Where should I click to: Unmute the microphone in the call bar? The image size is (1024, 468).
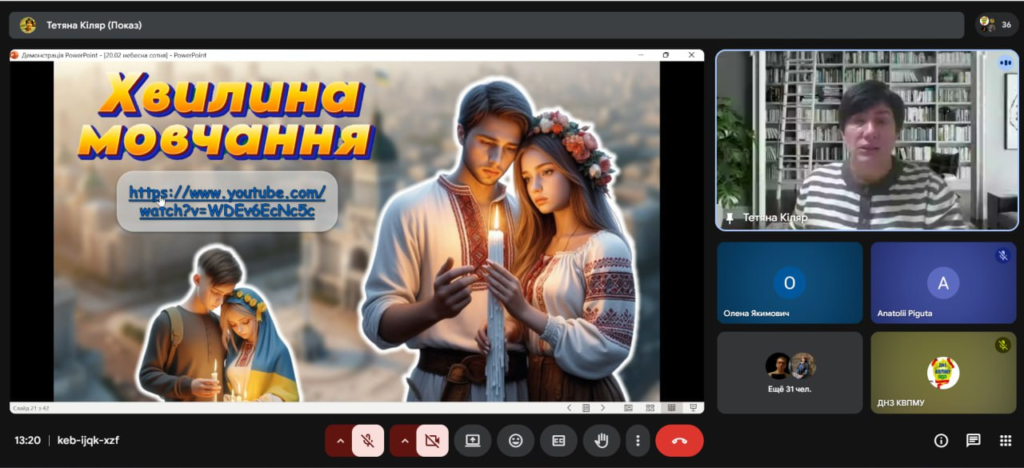(368, 440)
